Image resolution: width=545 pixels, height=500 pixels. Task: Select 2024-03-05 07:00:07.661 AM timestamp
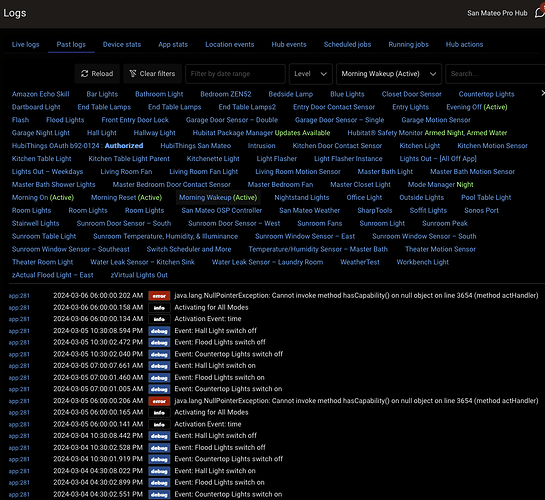point(98,366)
